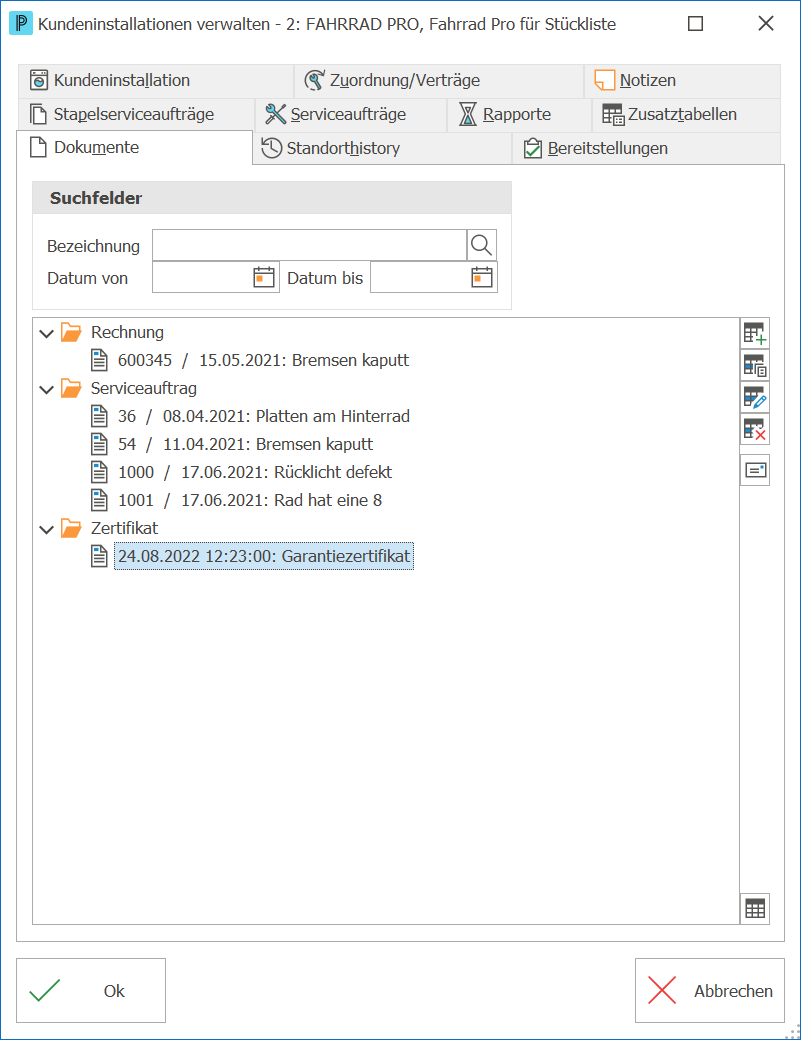Collapse the Rechnung tree node
801x1040 pixels.
pyautogui.click(x=46, y=333)
